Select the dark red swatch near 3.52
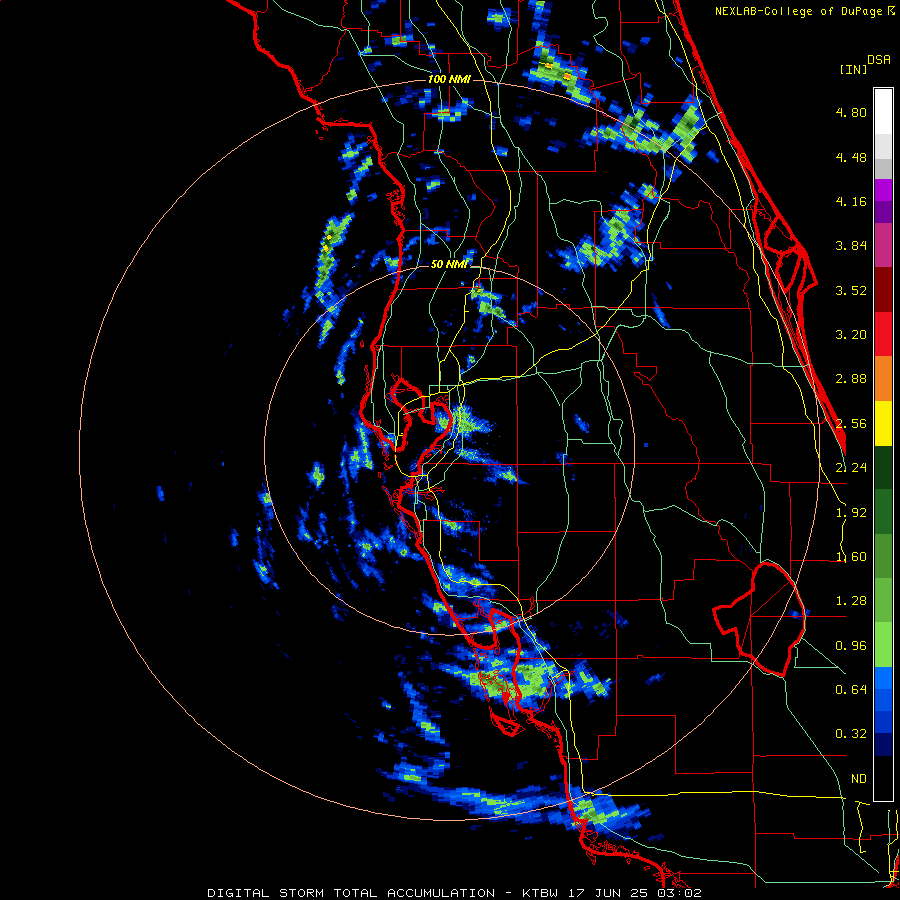This screenshot has width=900, height=900. tap(883, 290)
